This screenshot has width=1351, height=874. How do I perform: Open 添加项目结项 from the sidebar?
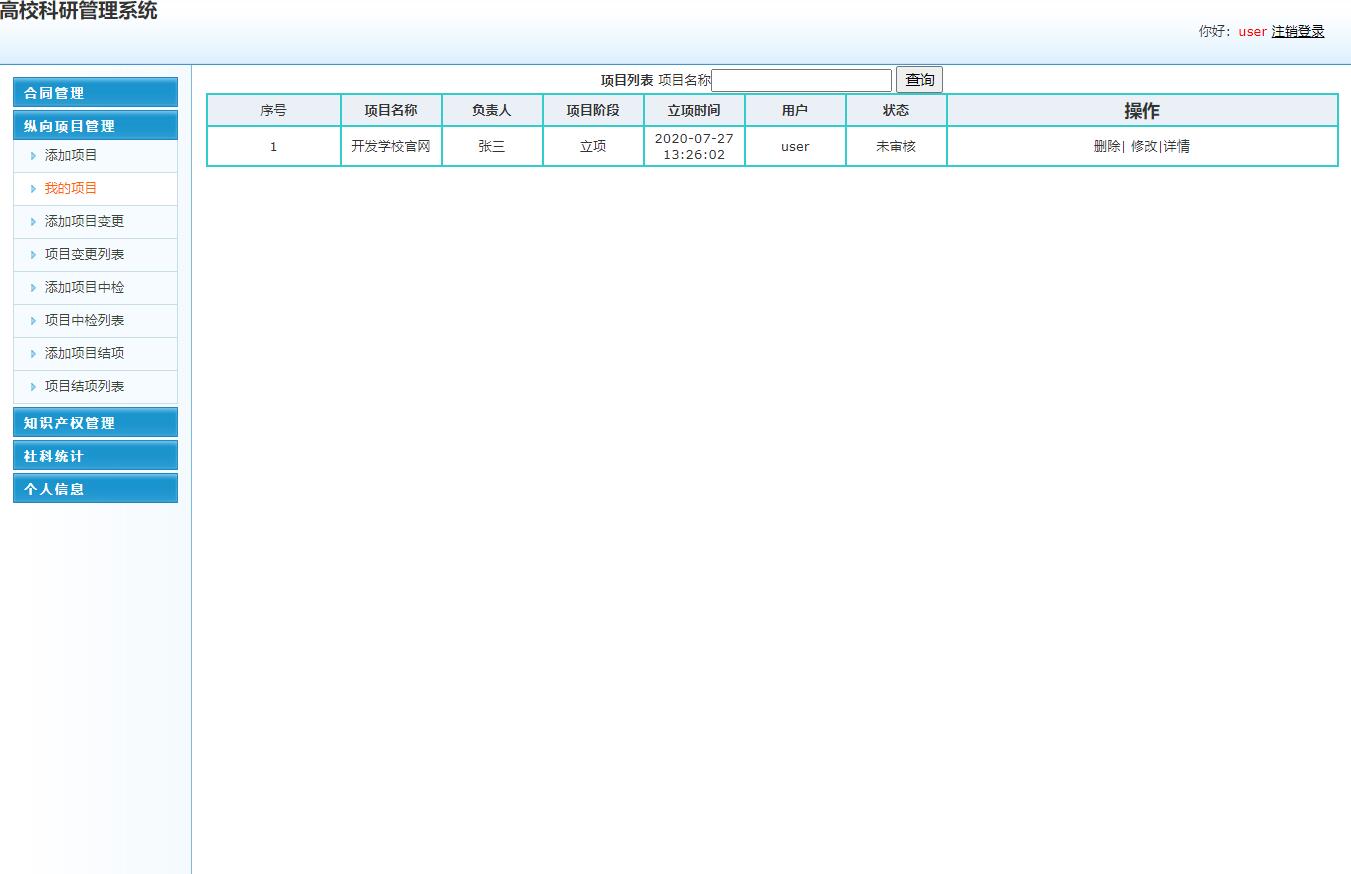[x=84, y=353]
